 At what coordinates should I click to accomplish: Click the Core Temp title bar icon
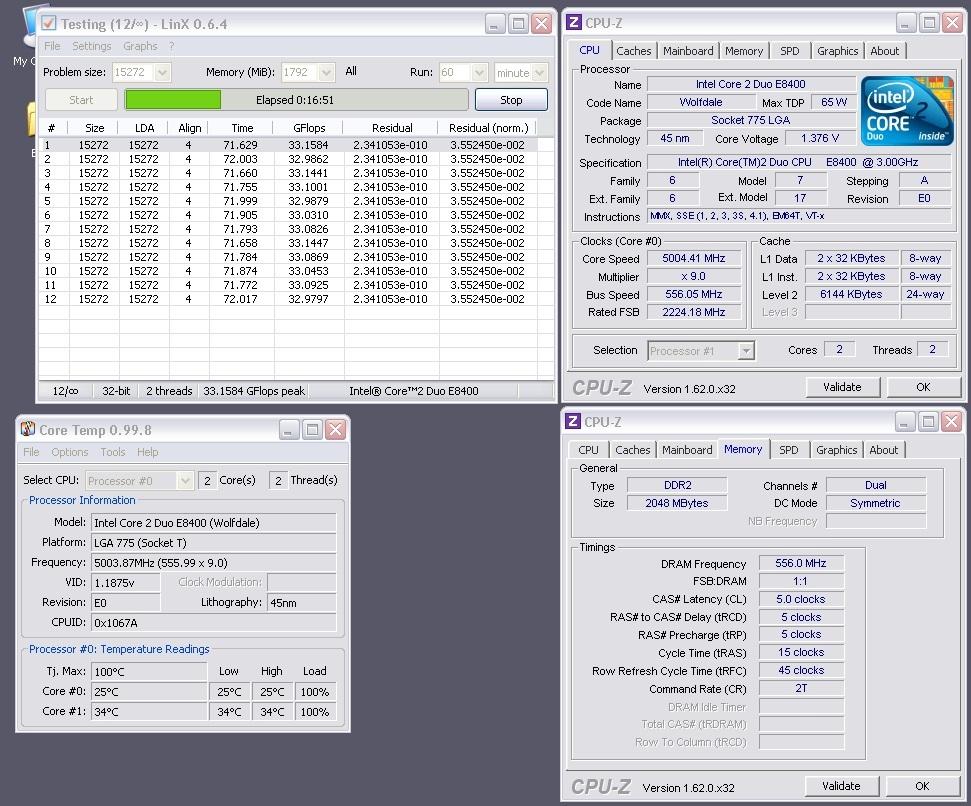28,429
